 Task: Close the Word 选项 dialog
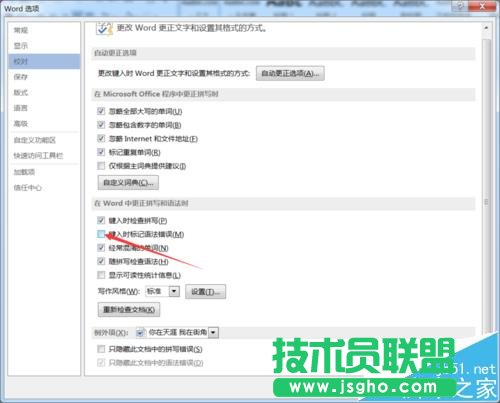(483, 6)
